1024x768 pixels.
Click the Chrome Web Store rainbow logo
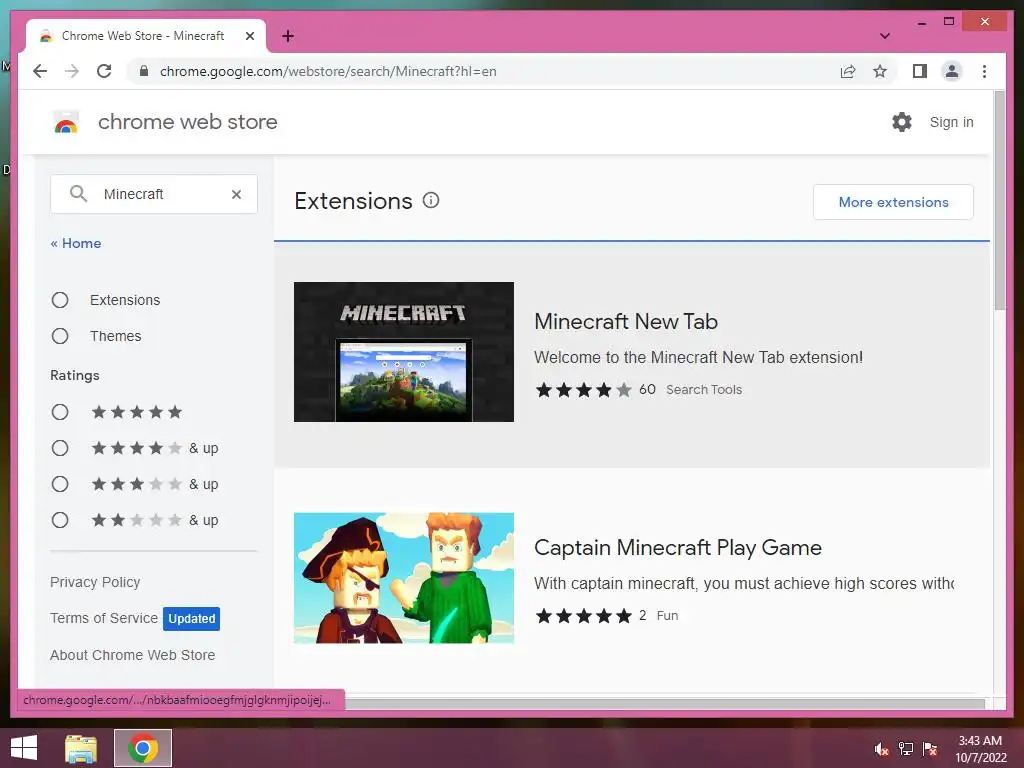pos(66,122)
